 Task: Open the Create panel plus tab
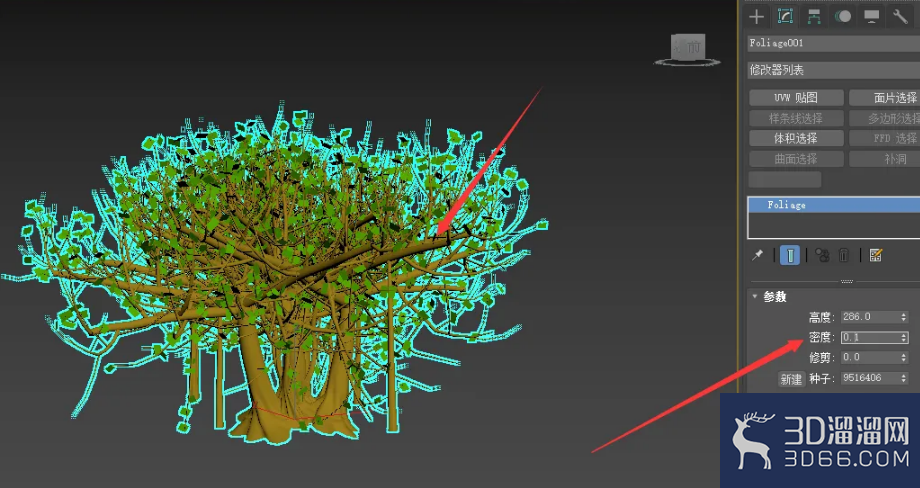[756, 17]
